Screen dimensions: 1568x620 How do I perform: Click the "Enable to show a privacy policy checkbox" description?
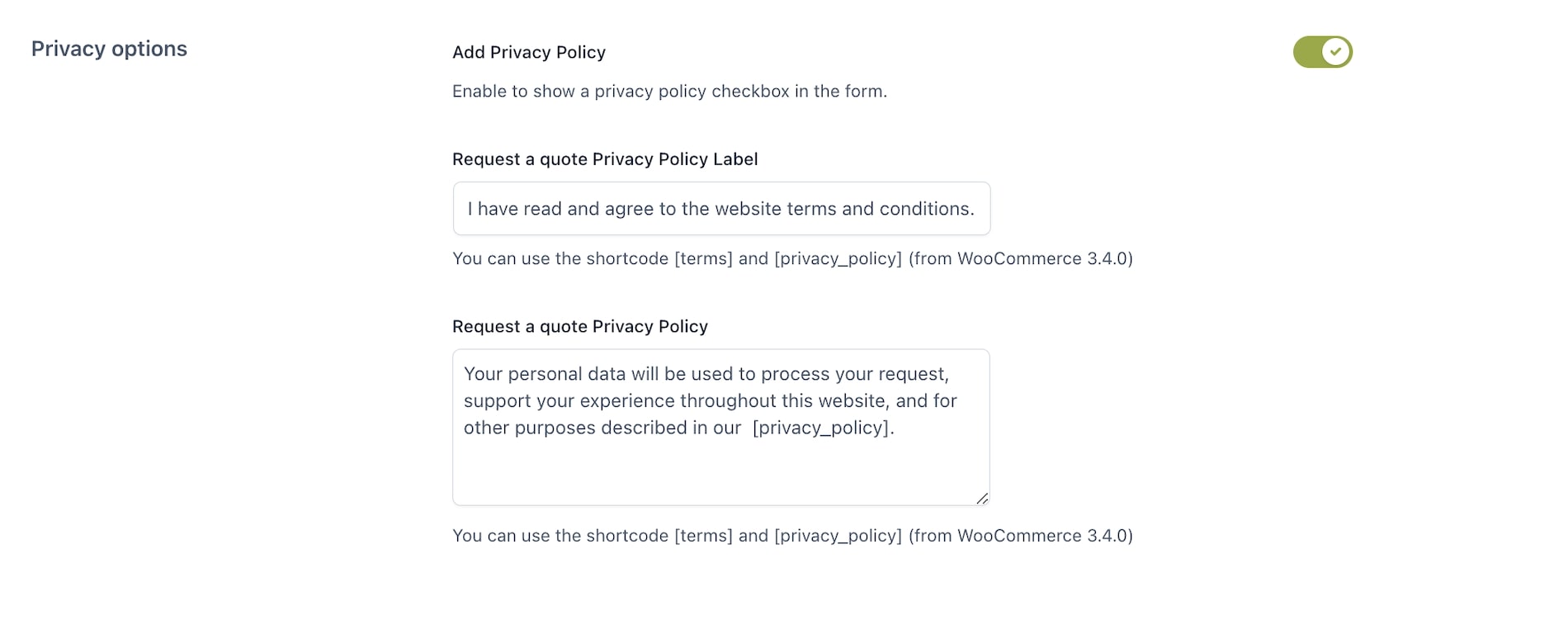669,92
